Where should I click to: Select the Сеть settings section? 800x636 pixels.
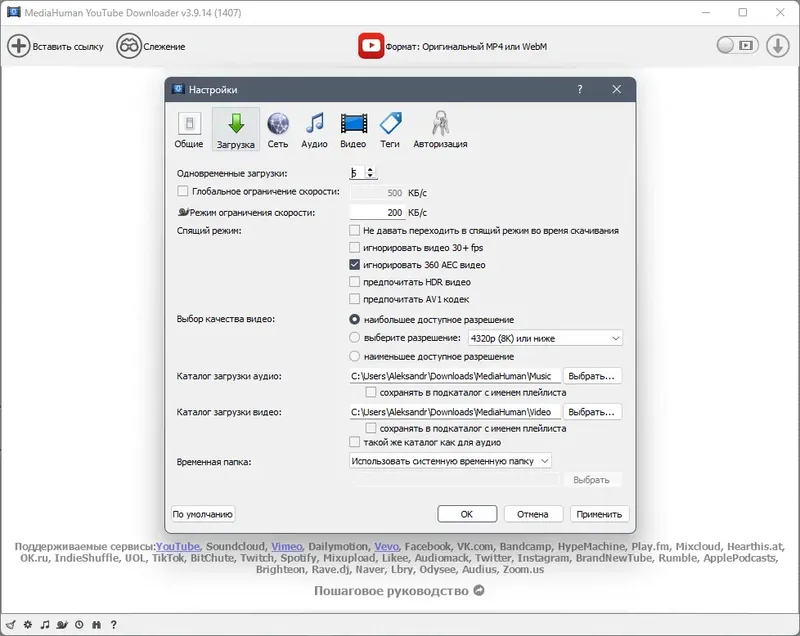point(276,127)
